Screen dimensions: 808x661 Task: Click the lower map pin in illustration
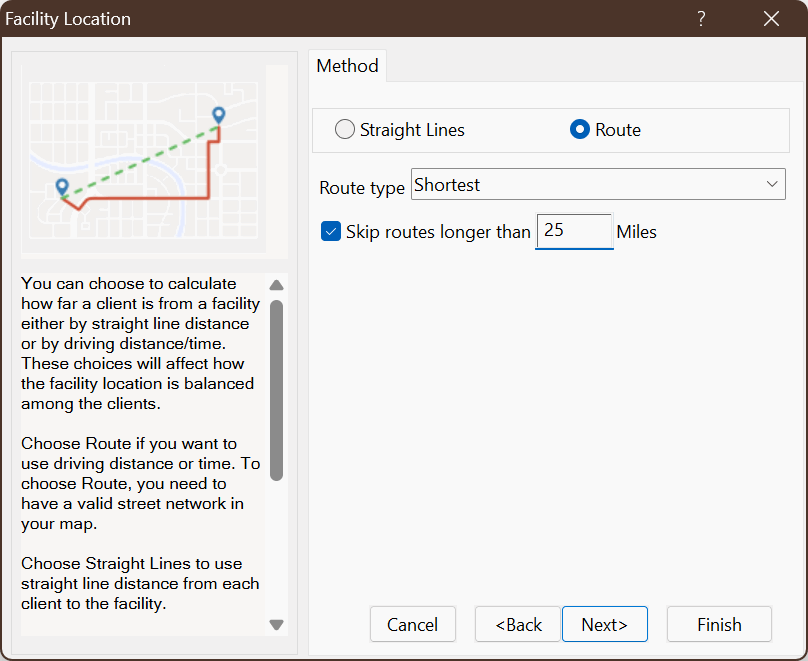coord(62,187)
